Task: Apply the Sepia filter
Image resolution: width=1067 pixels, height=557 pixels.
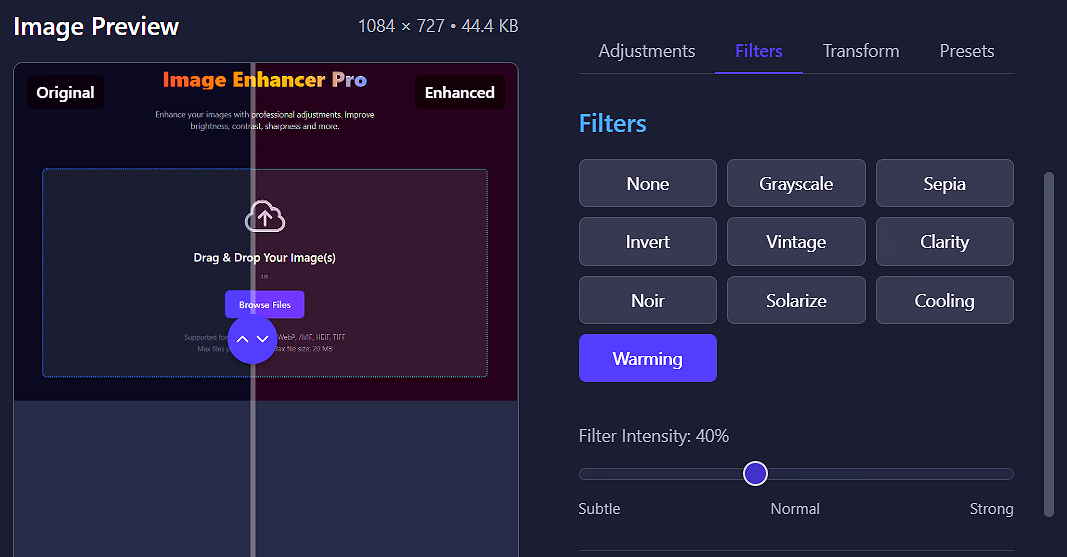Action: tap(944, 183)
